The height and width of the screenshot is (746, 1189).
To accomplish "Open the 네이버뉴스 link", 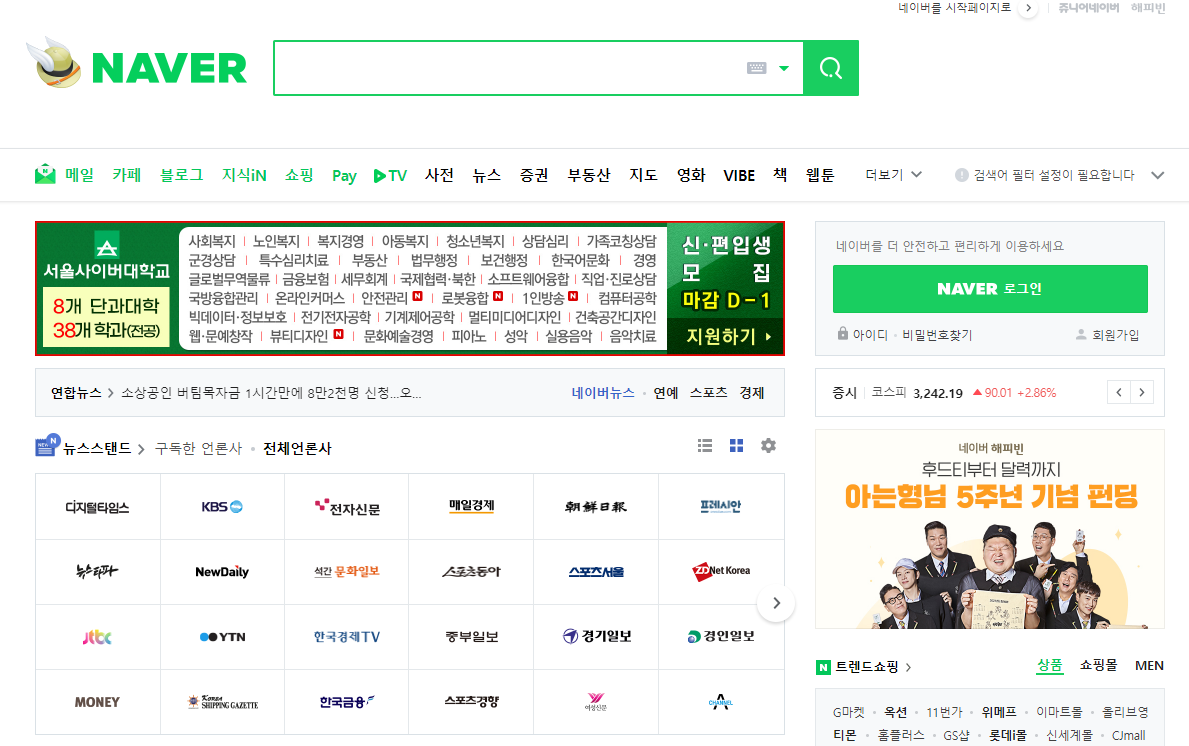I will click(x=603, y=393).
